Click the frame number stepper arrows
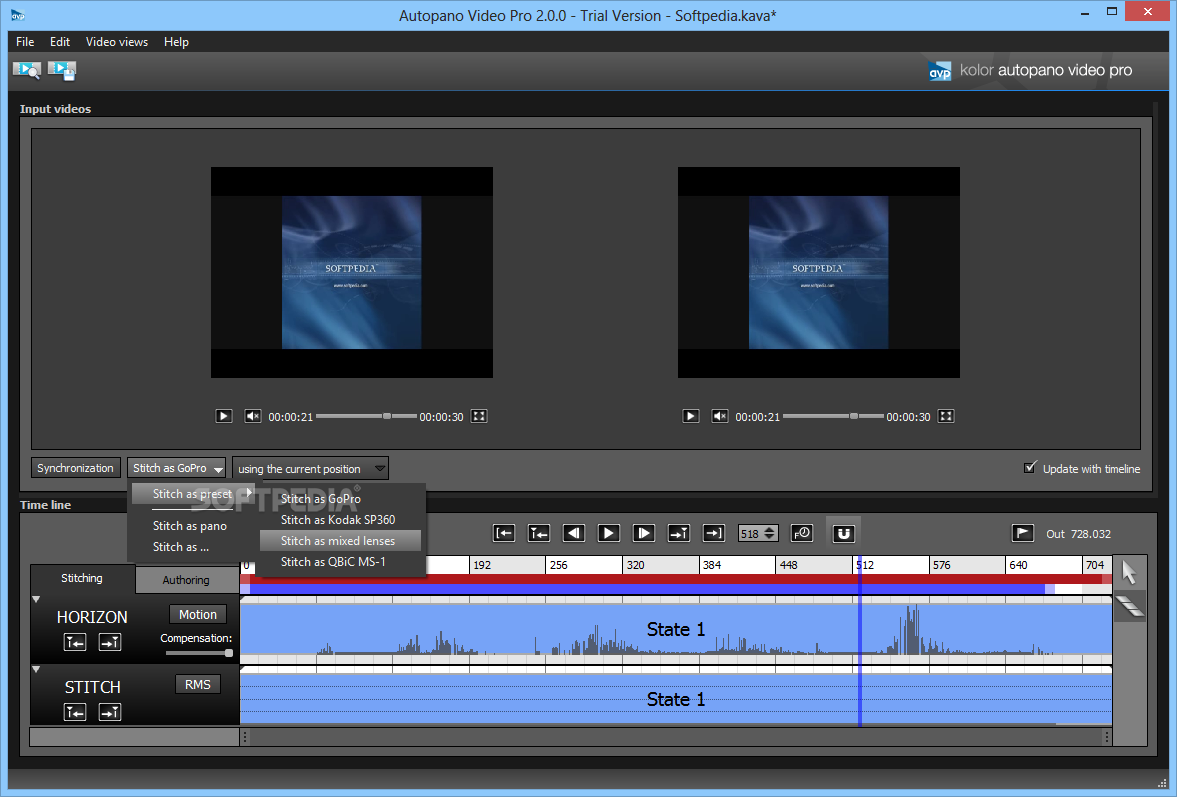The width and height of the screenshot is (1177, 797). tap(769, 534)
